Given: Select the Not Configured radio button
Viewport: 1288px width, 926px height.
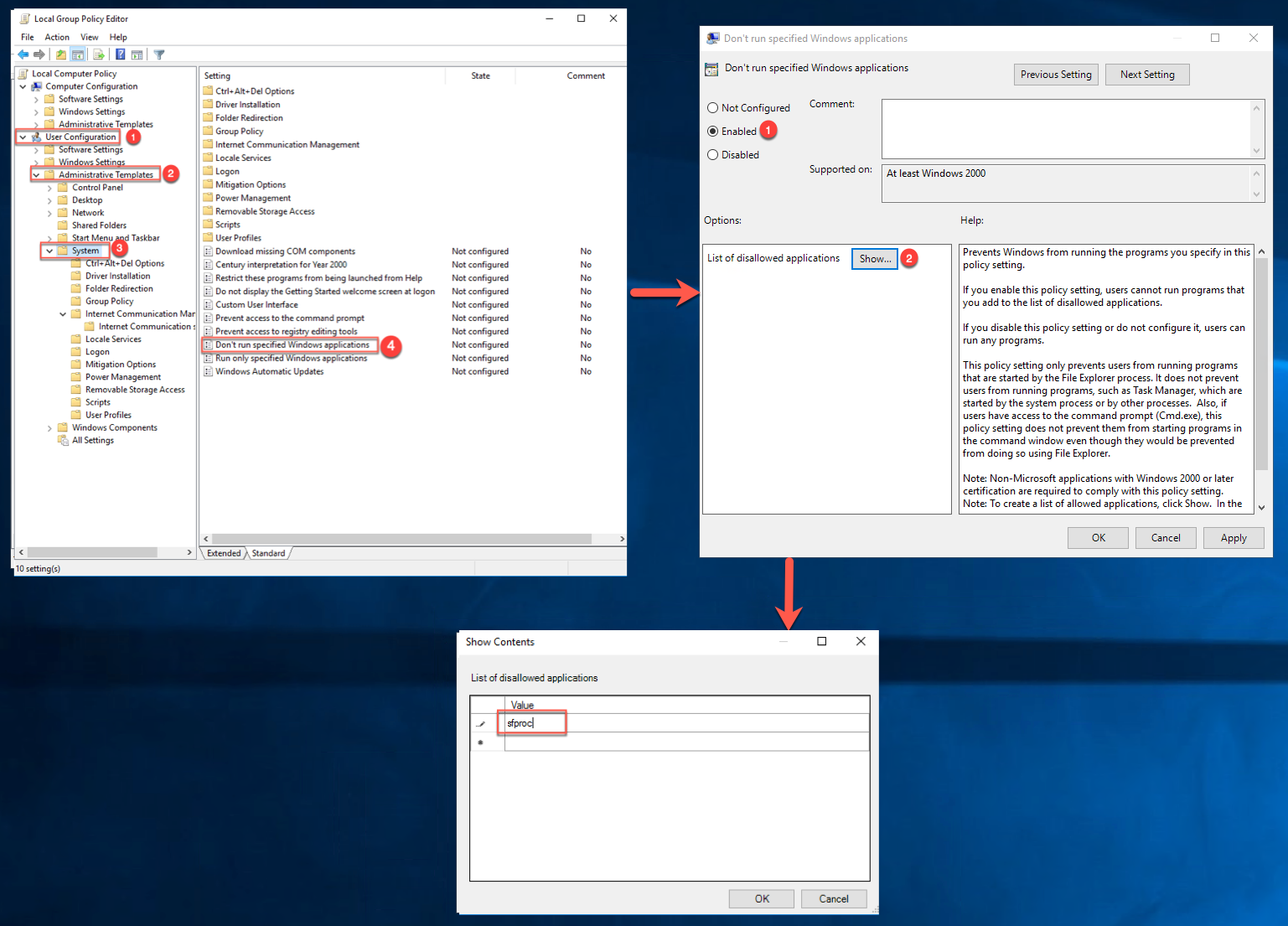Looking at the screenshot, I should [712, 107].
